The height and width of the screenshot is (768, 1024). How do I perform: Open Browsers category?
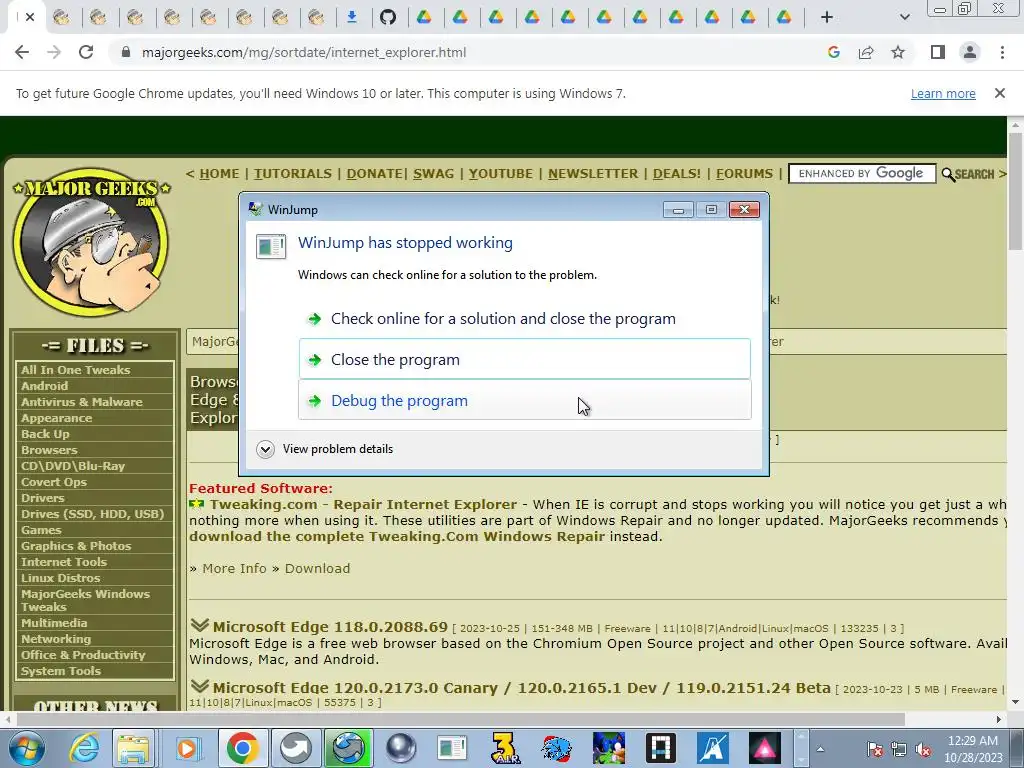coord(49,450)
